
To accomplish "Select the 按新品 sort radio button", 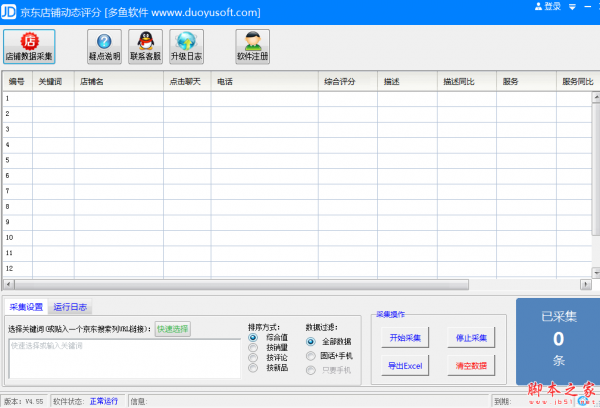I will click(253, 368).
